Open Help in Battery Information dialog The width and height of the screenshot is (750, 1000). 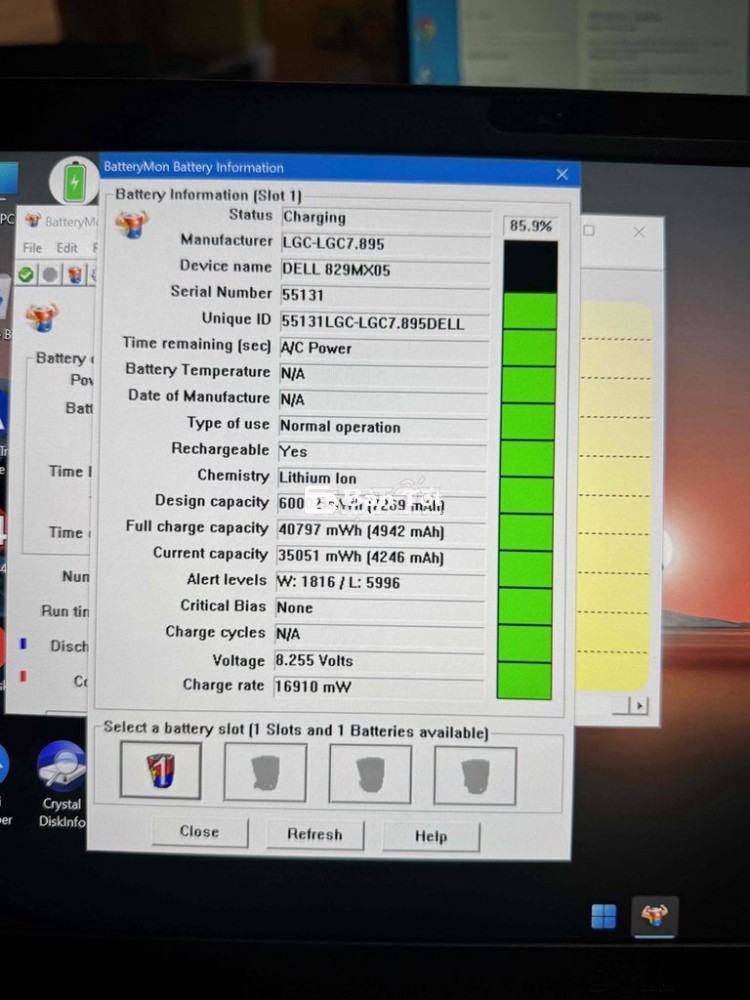(x=430, y=836)
